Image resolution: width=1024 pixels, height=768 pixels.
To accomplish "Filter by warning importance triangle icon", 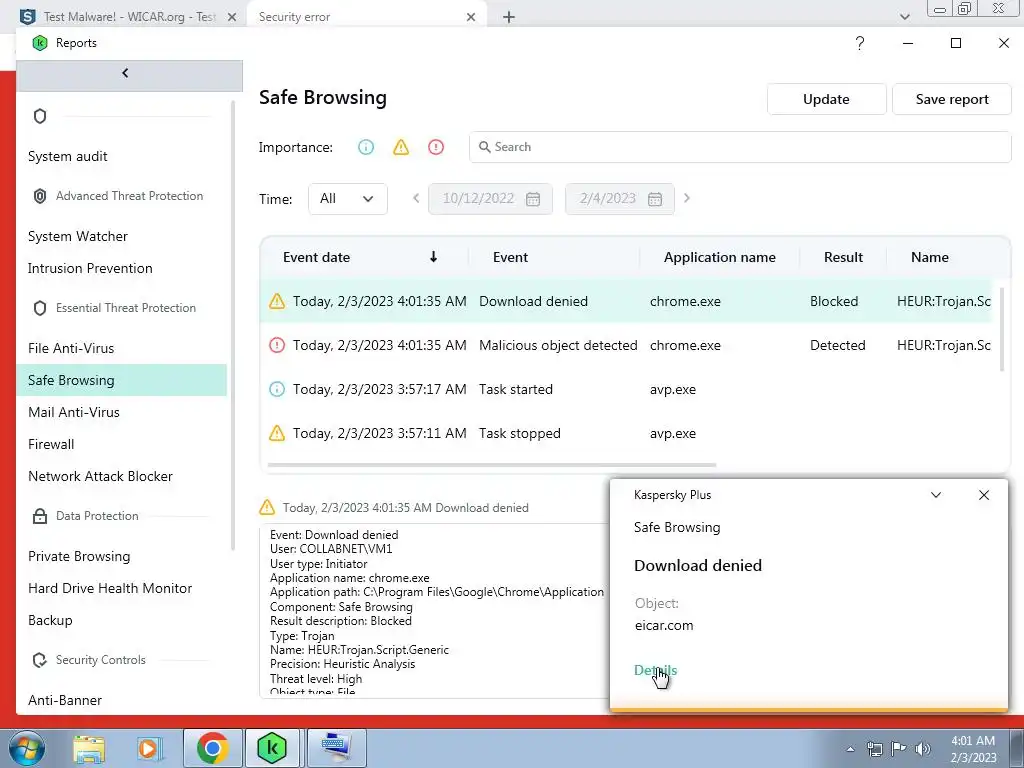I will 401,147.
